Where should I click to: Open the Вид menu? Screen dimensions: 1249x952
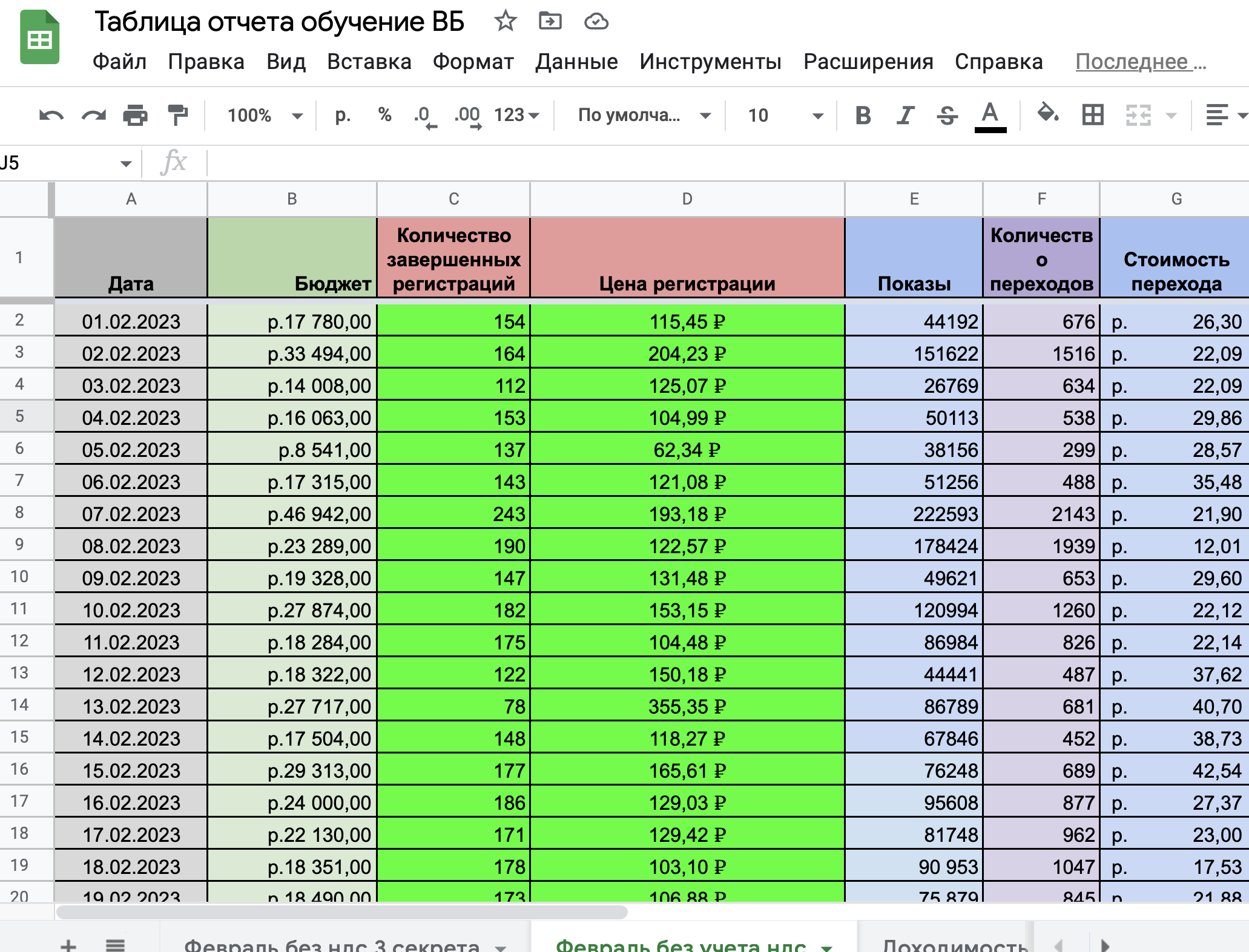pyautogui.click(x=286, y=62)
